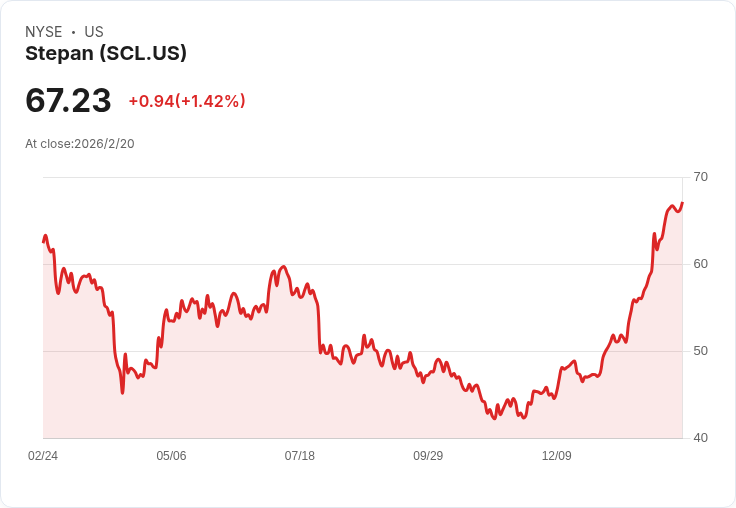Click the latest endpoint of the price line
Image resolution: width=736 pixels, height=508 pixels.
pyautogui.click(x=682, y=203)
